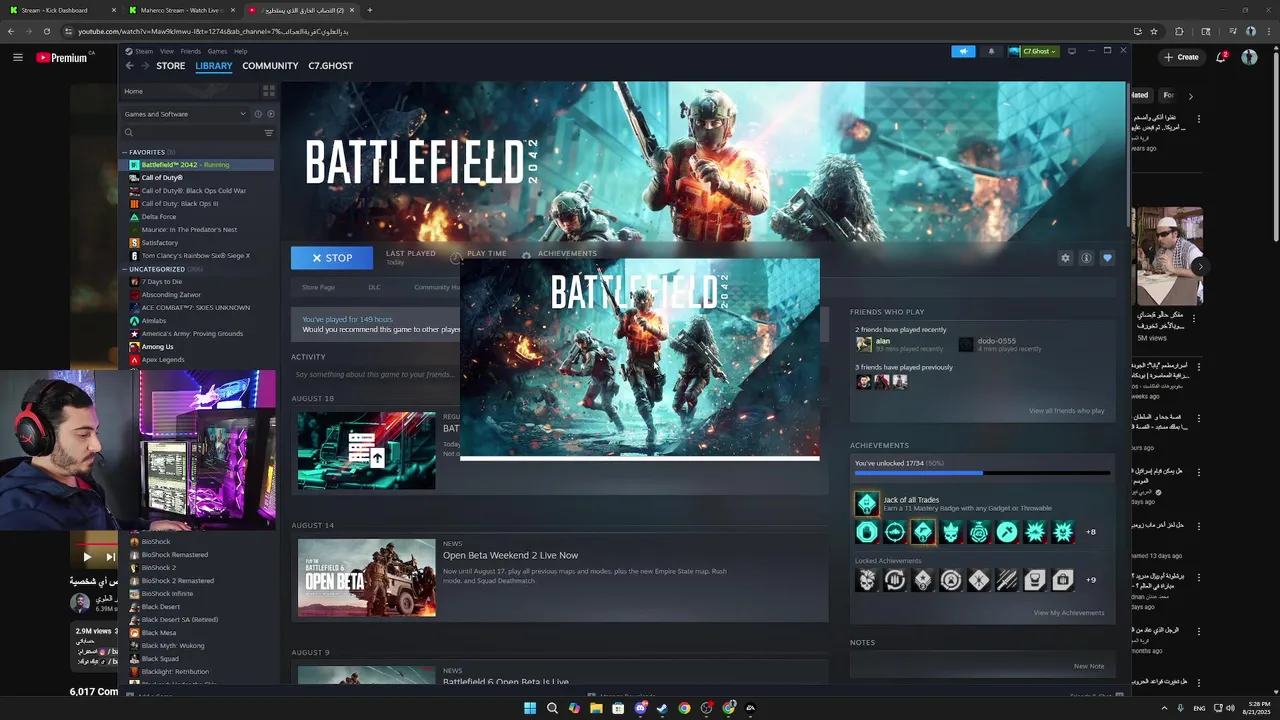Stop the running game with STOP button

(x=332, y=258)
